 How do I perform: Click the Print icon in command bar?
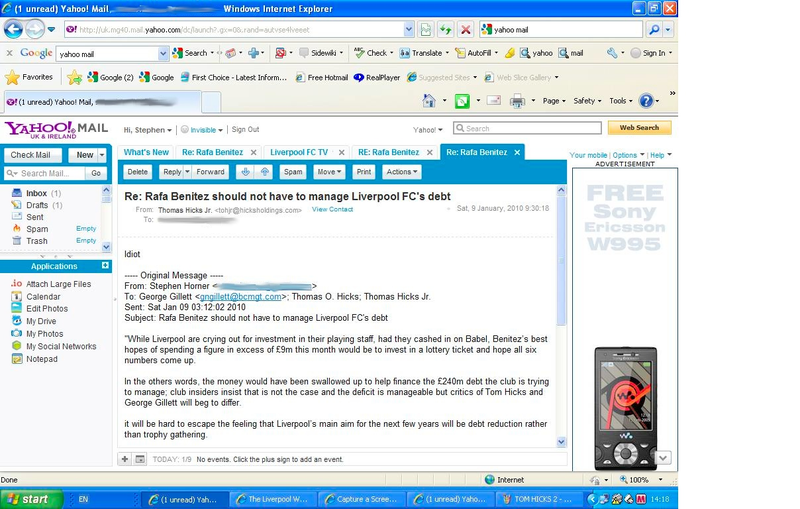click(x=517, y=101)
